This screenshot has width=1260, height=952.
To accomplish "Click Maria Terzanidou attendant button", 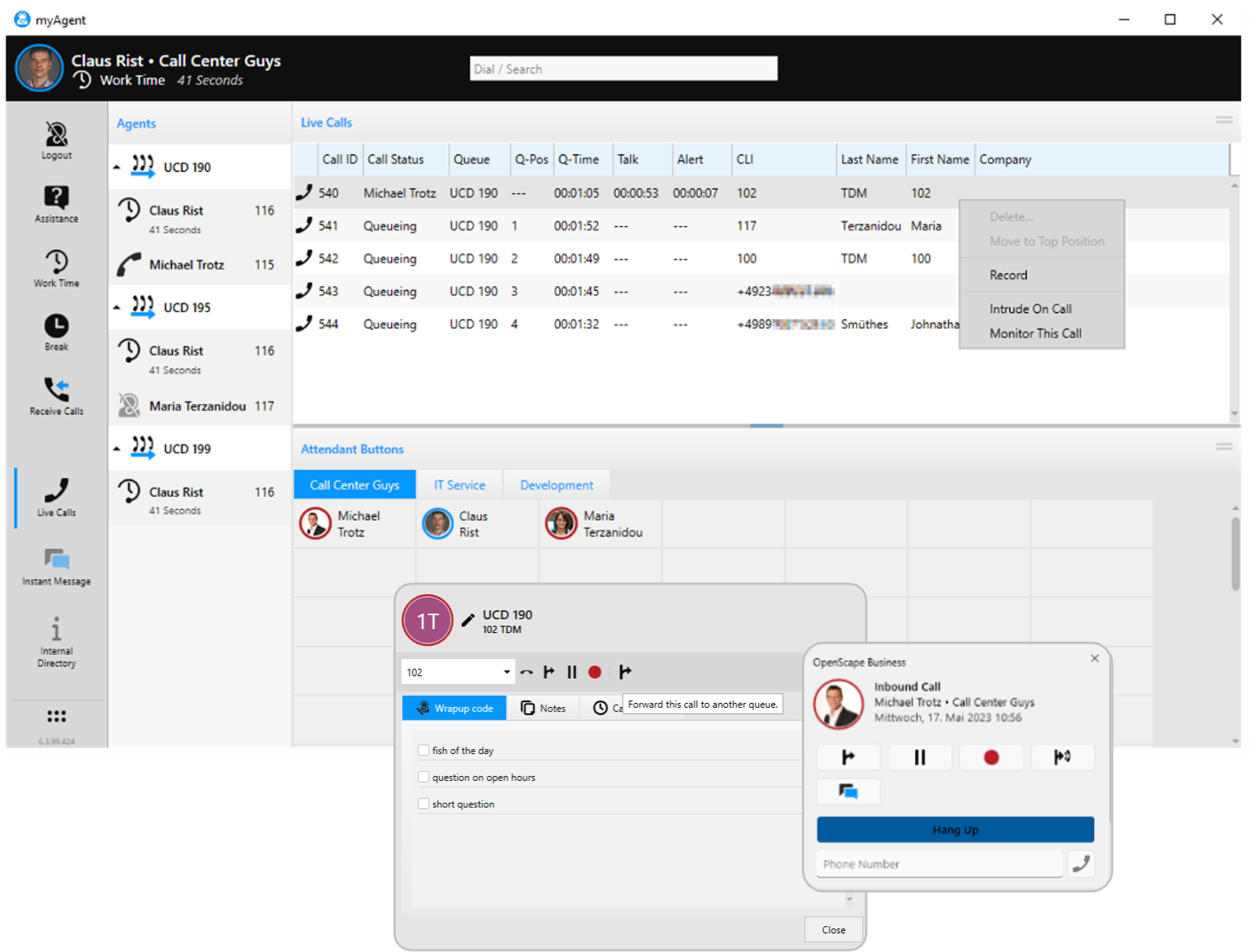I will [x=600, y=524].
